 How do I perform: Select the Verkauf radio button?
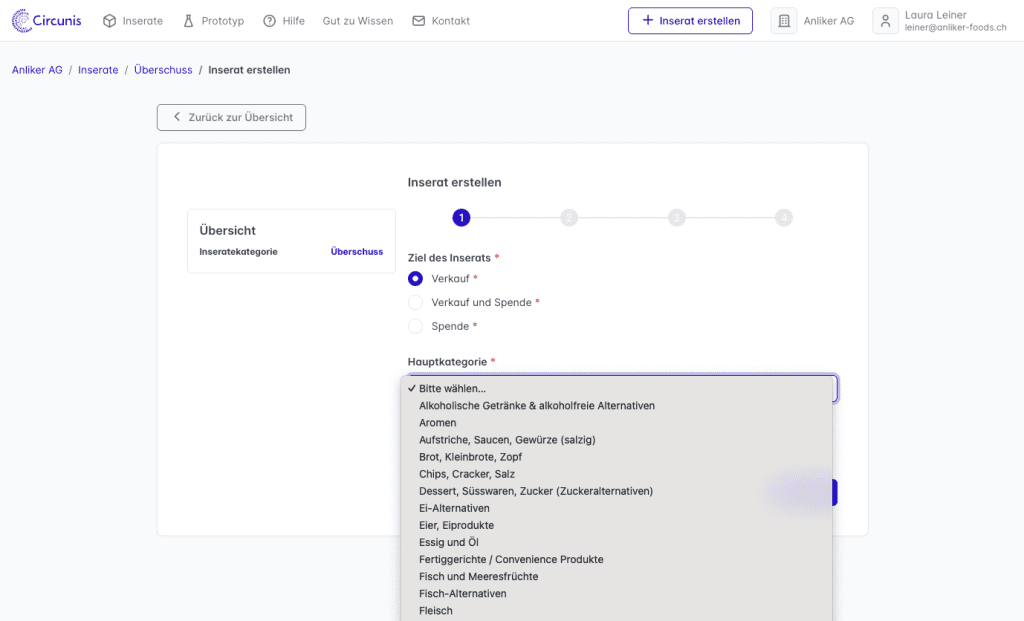(x=415, y=278)
